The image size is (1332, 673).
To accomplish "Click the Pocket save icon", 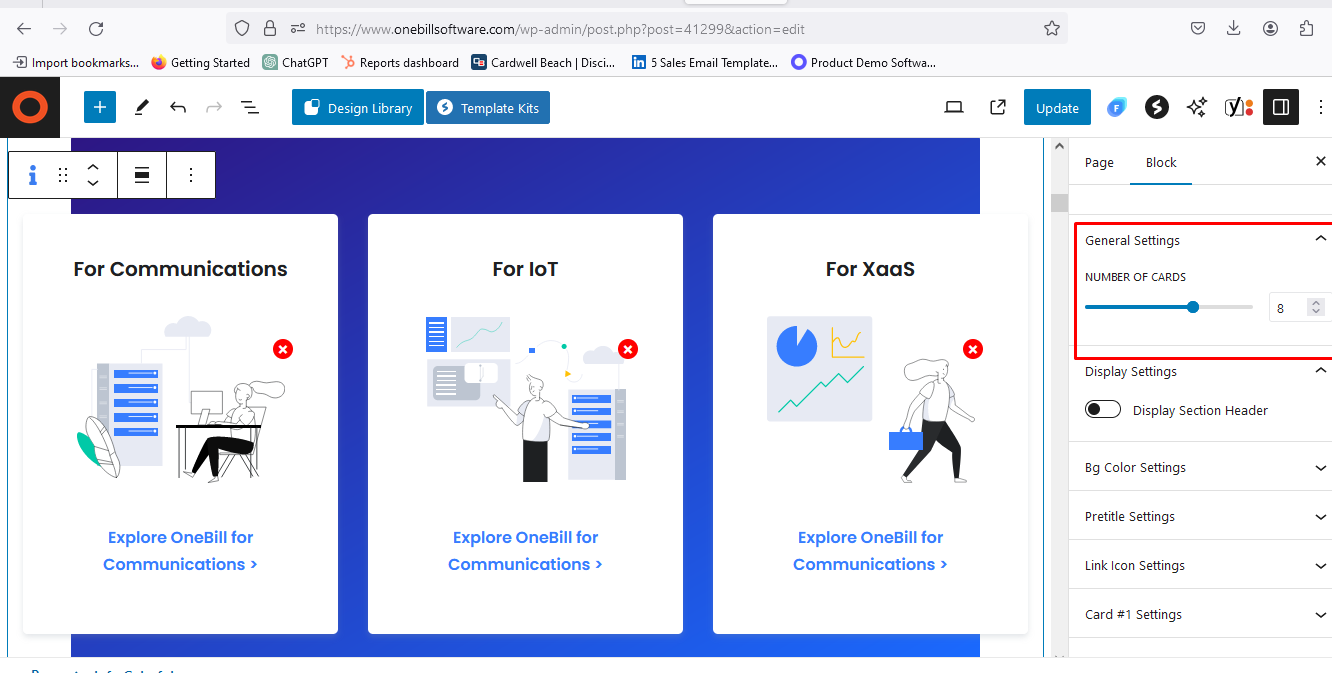I will 1198,28.
